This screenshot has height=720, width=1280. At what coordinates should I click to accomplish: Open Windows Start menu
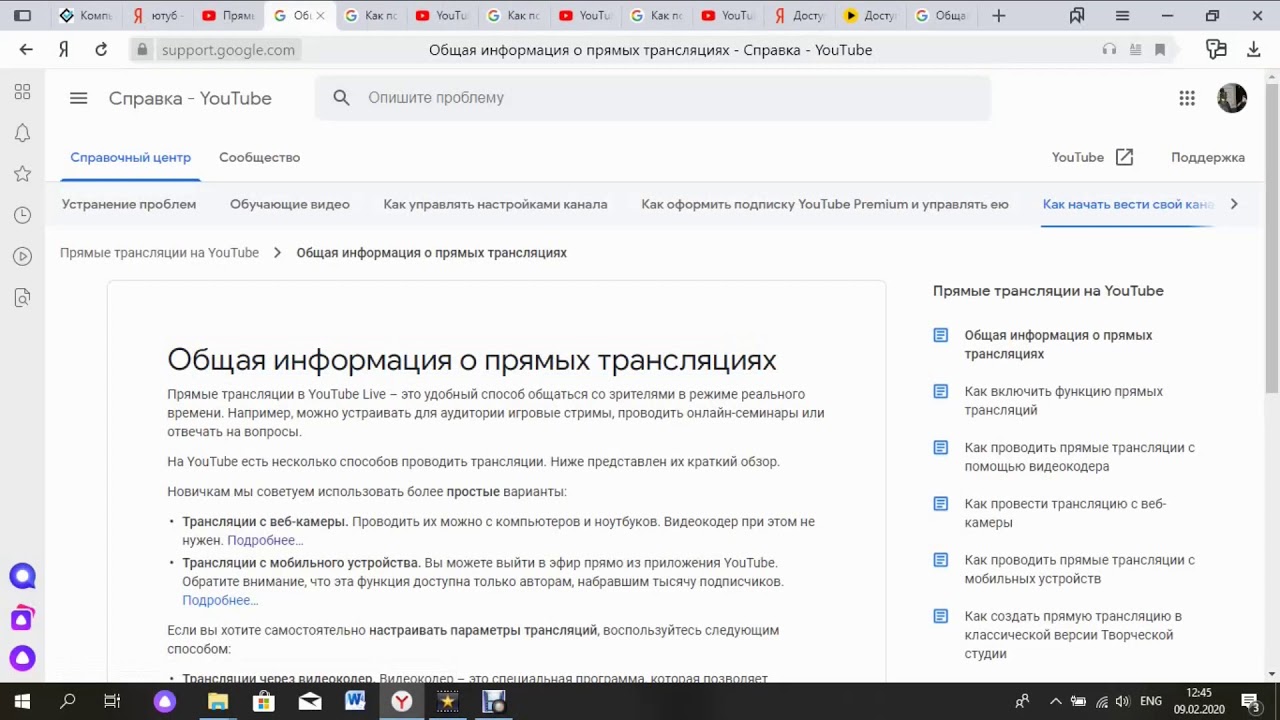[22, 701]
